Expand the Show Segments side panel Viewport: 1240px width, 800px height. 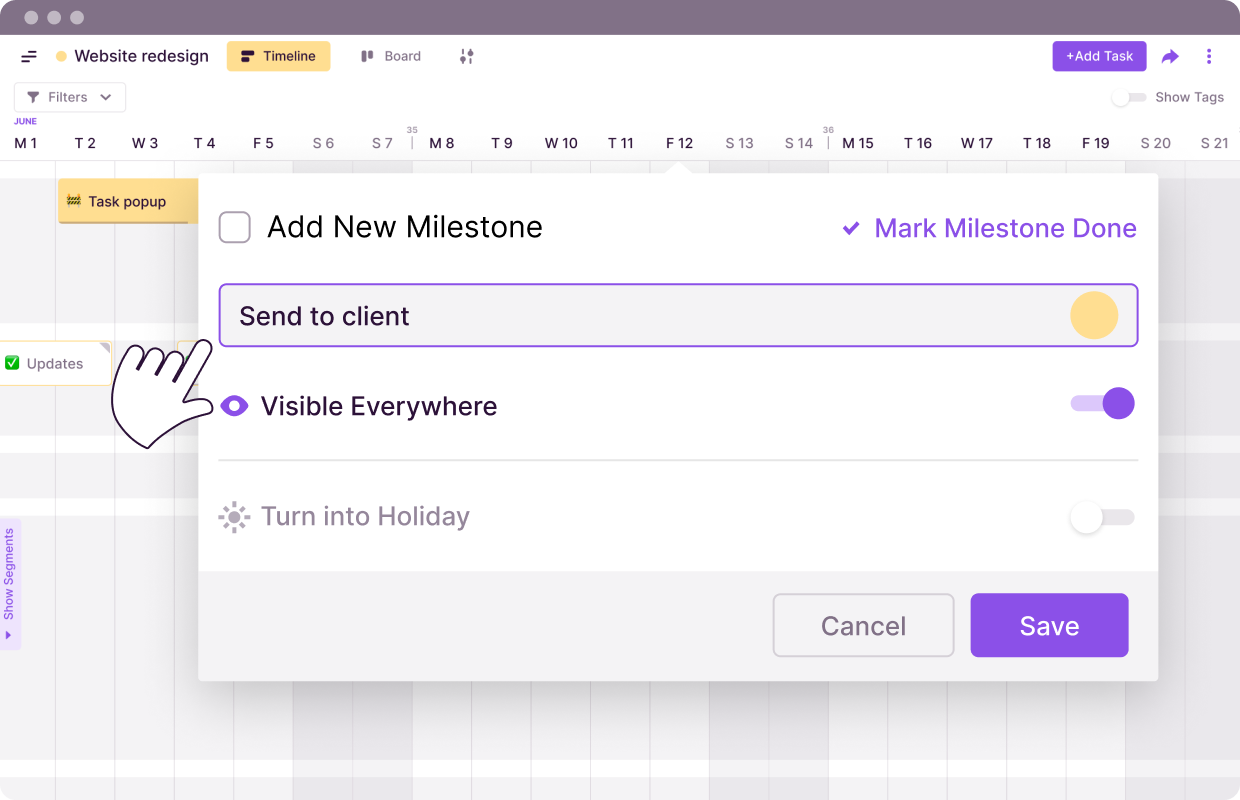10,584
